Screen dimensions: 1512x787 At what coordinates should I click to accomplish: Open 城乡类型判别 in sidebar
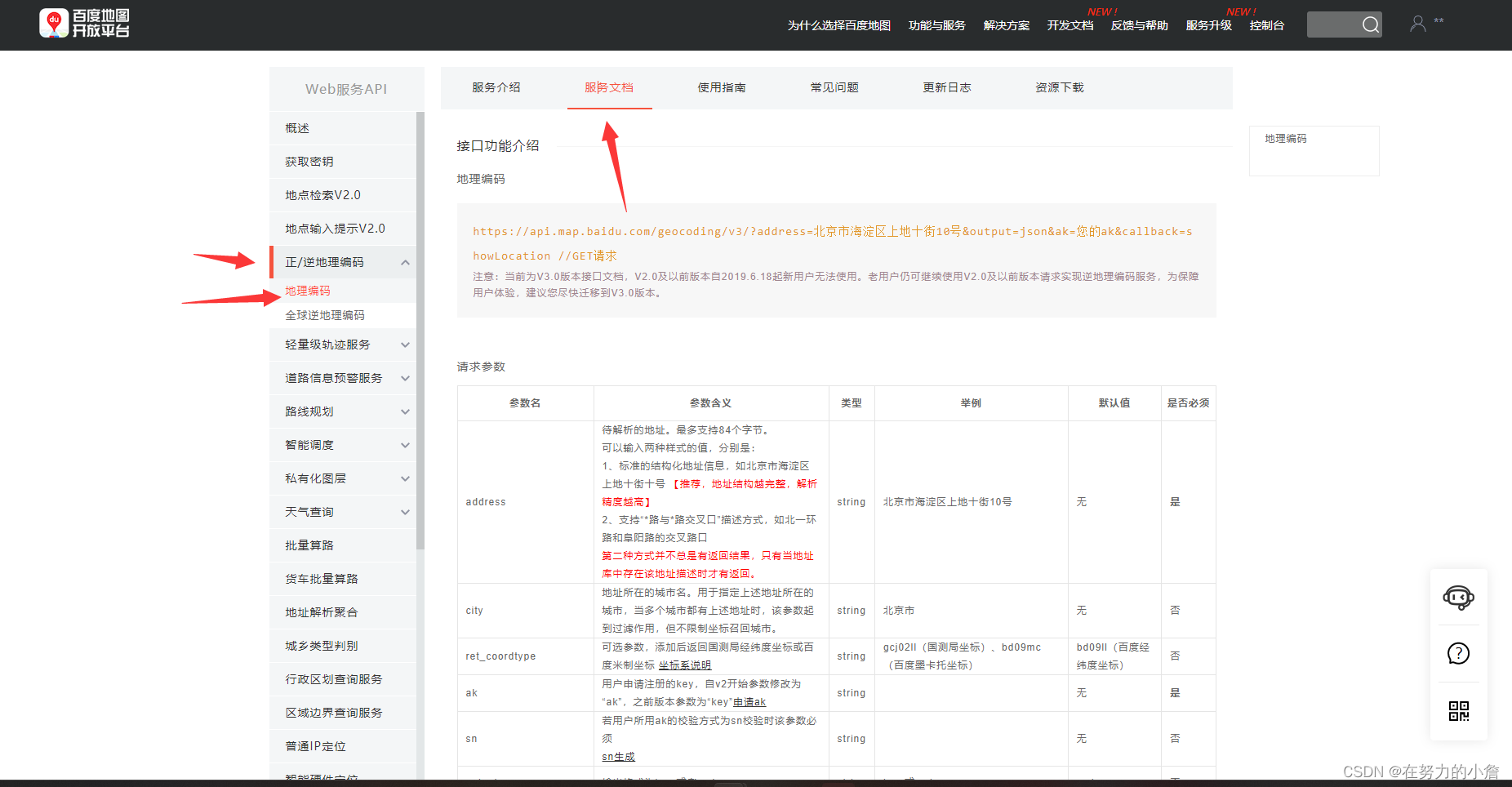(343, 646)
